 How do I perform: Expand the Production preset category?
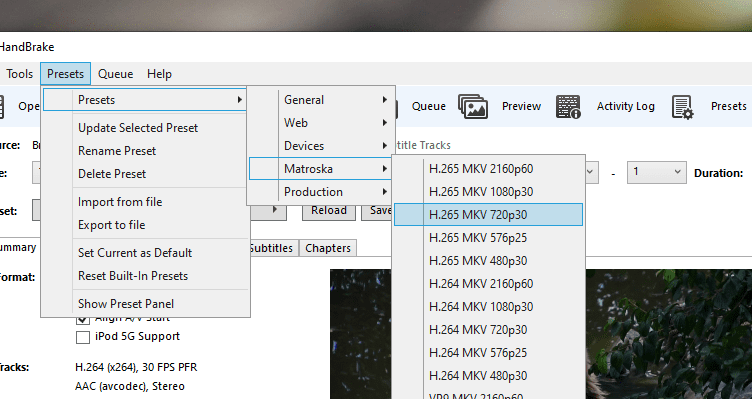coord(320,192)
